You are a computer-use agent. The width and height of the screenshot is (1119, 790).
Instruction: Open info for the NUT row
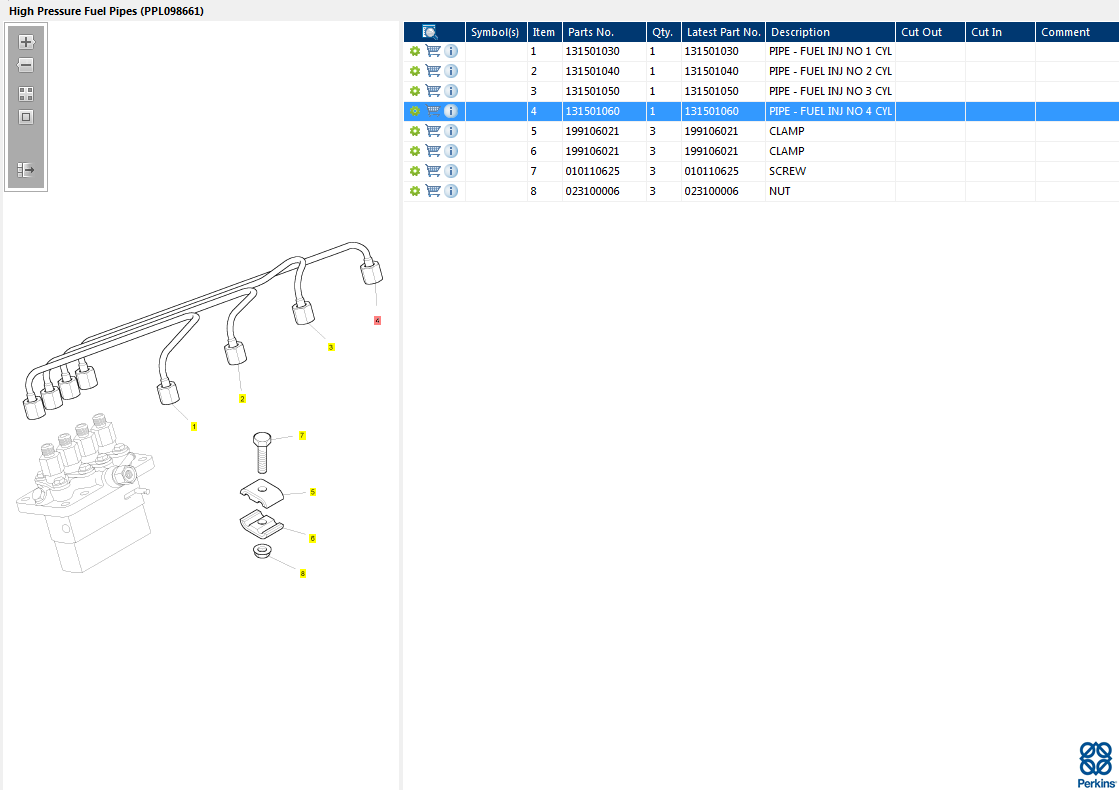451,191
